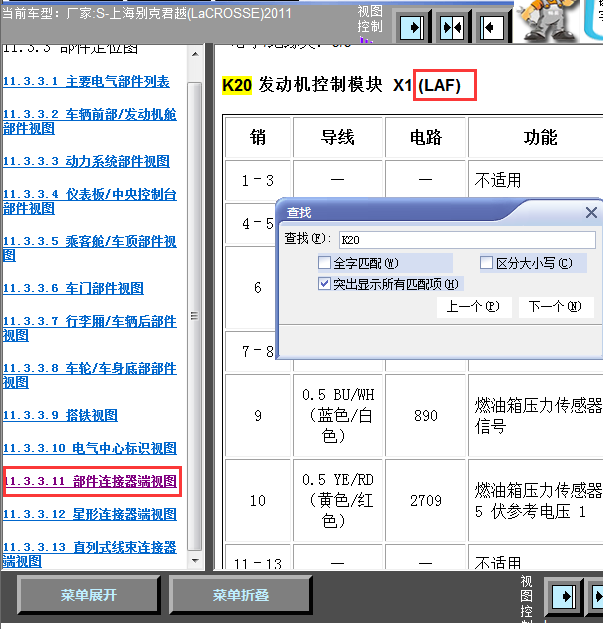Image resolution: width=603 pixels, height=629 pixels.
Task: Click the bottom view control right-arrow icon
Action: coord(564,597)
